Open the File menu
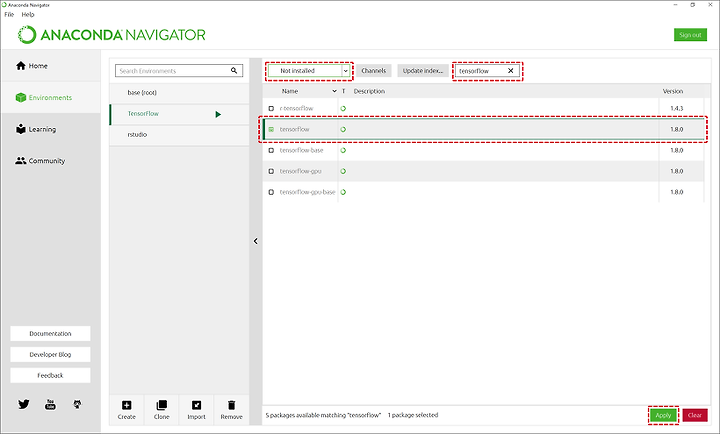This screenshot has width=720, height=434. pyautogui.click(x=9, y=14)
